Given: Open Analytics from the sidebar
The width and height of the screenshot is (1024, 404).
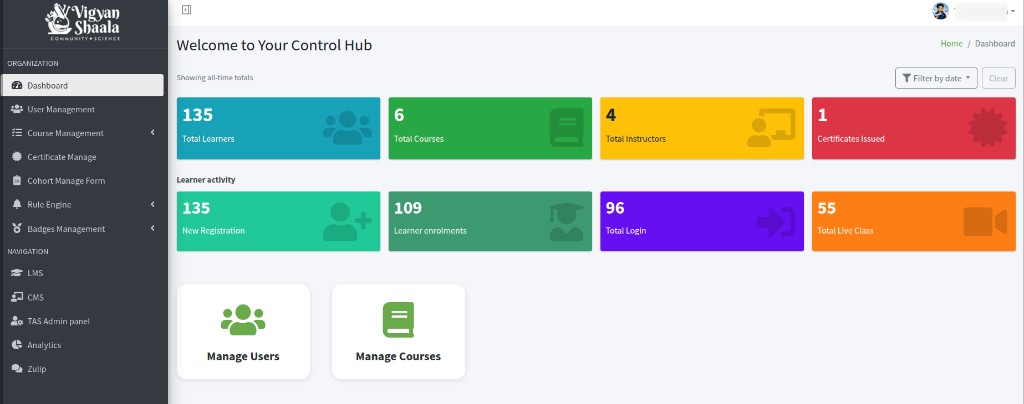Looking at the screenshot, I should click(x=83, y=345).
